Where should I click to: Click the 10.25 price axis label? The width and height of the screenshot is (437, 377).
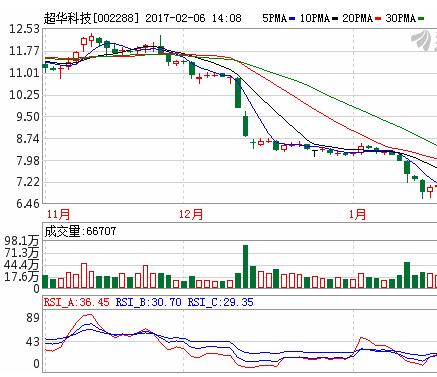[x=24, y=95]
